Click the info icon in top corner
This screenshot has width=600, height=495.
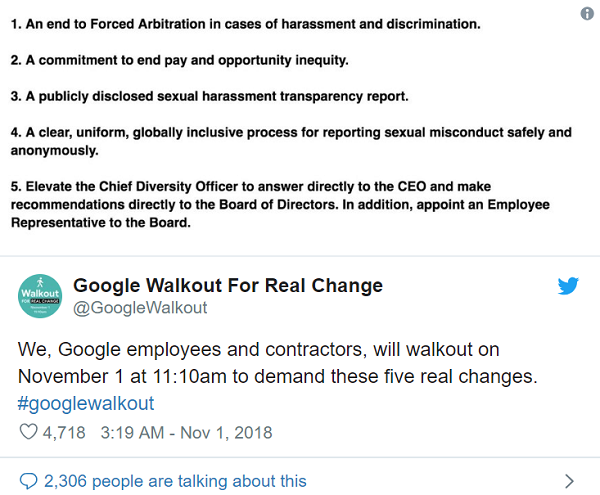586,15
